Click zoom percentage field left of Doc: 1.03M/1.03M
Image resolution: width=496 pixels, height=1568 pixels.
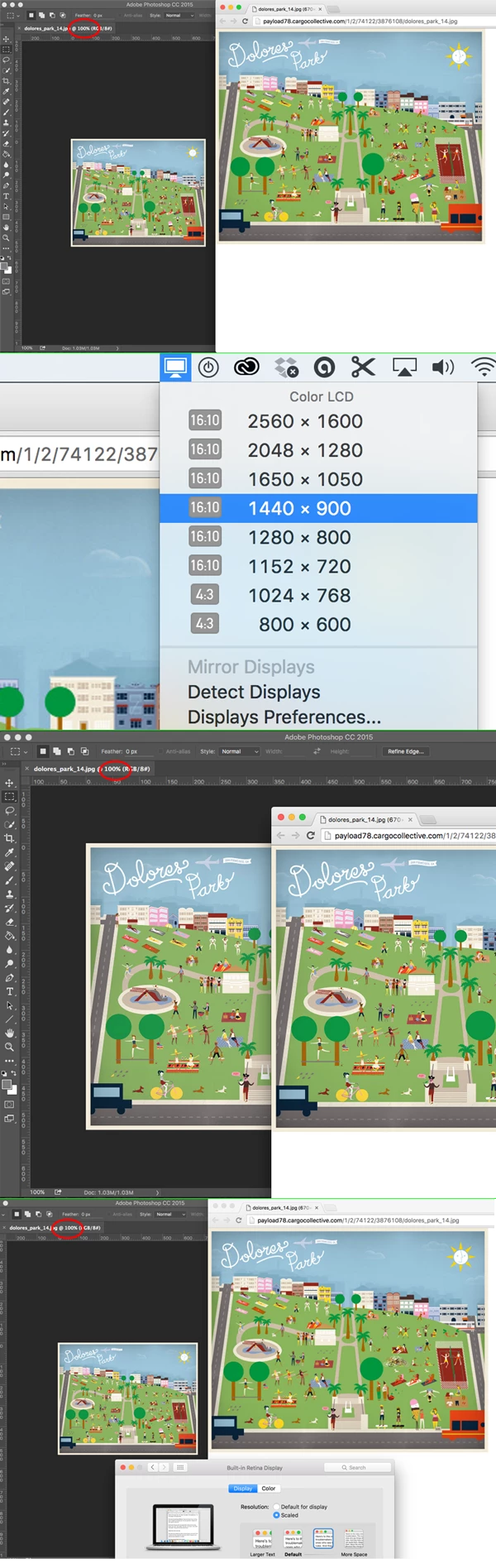38,1192
